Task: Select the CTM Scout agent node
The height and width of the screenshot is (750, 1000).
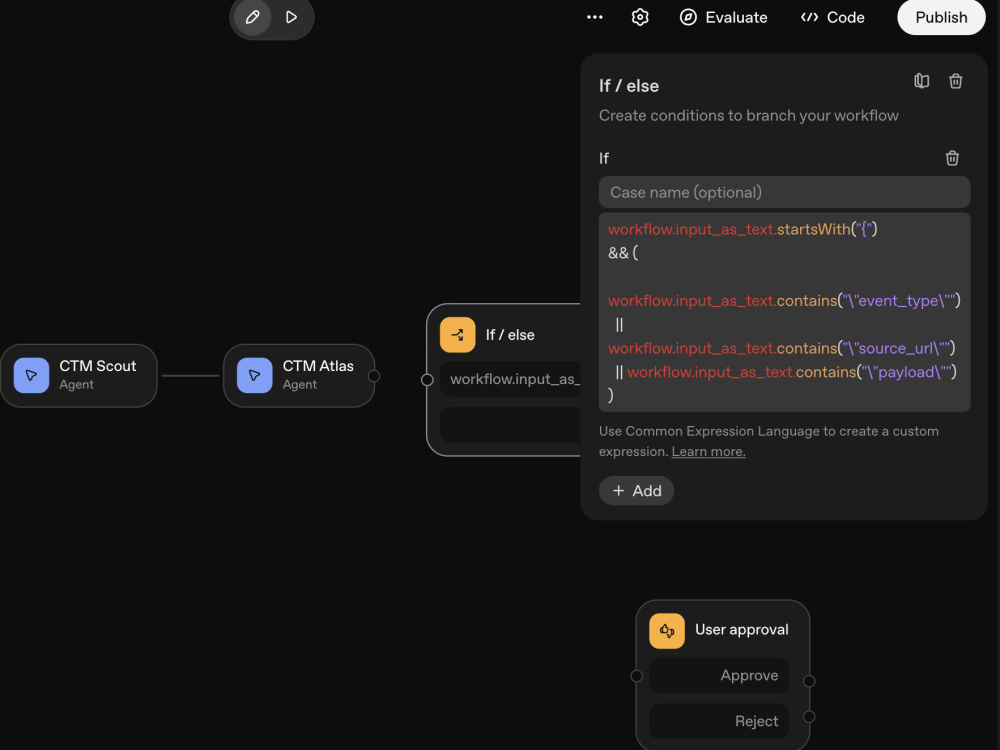Action: click(78, 376)
